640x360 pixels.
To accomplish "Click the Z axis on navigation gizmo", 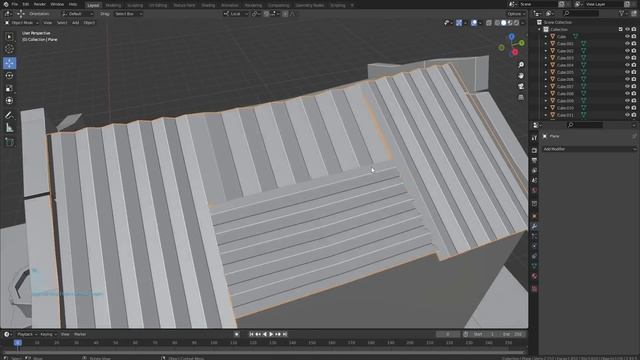I will pyautogui.click(x=511, y=37).
